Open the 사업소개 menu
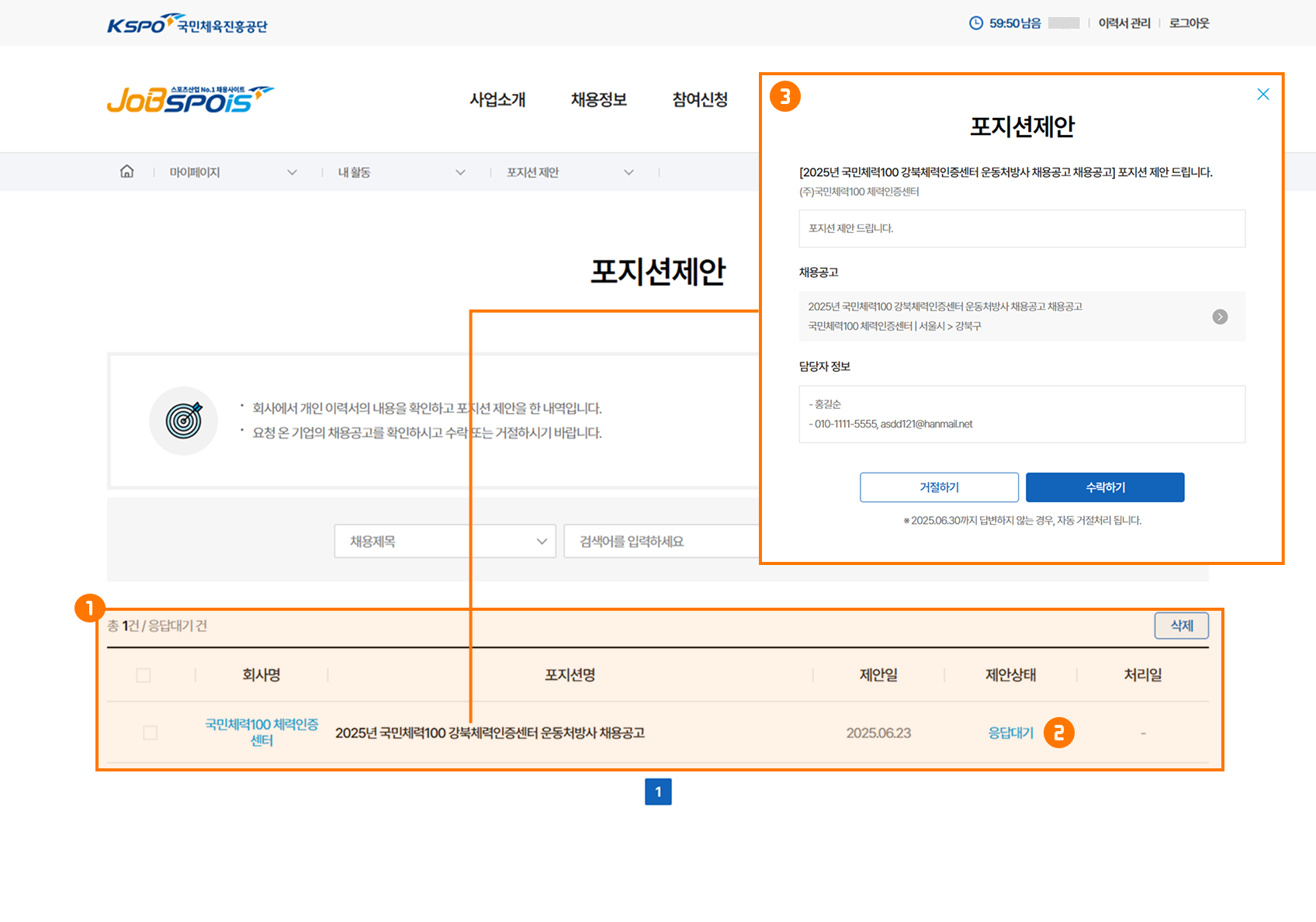 coord(497,100)
